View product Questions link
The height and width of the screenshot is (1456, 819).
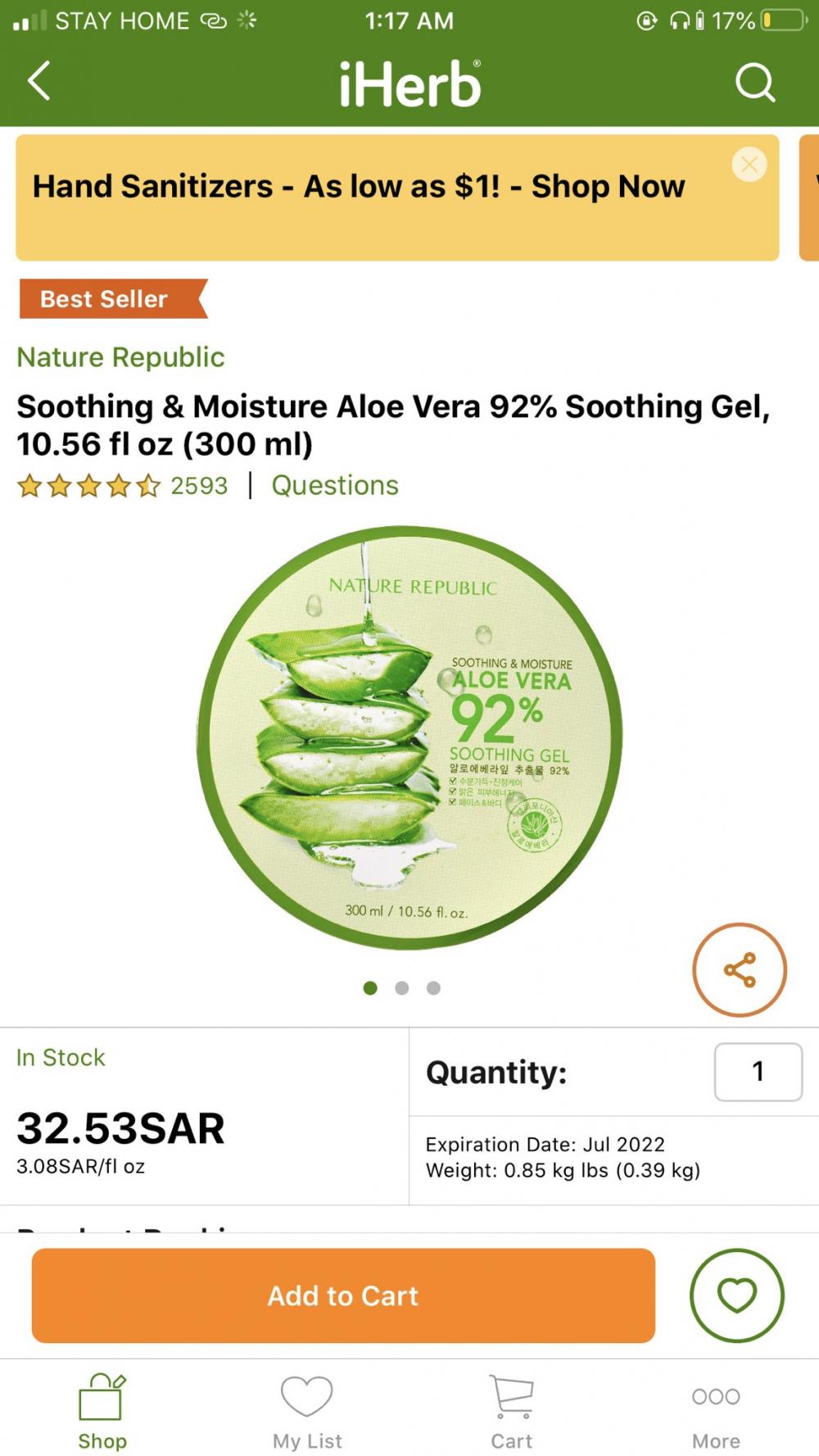(x=335, y=486)
